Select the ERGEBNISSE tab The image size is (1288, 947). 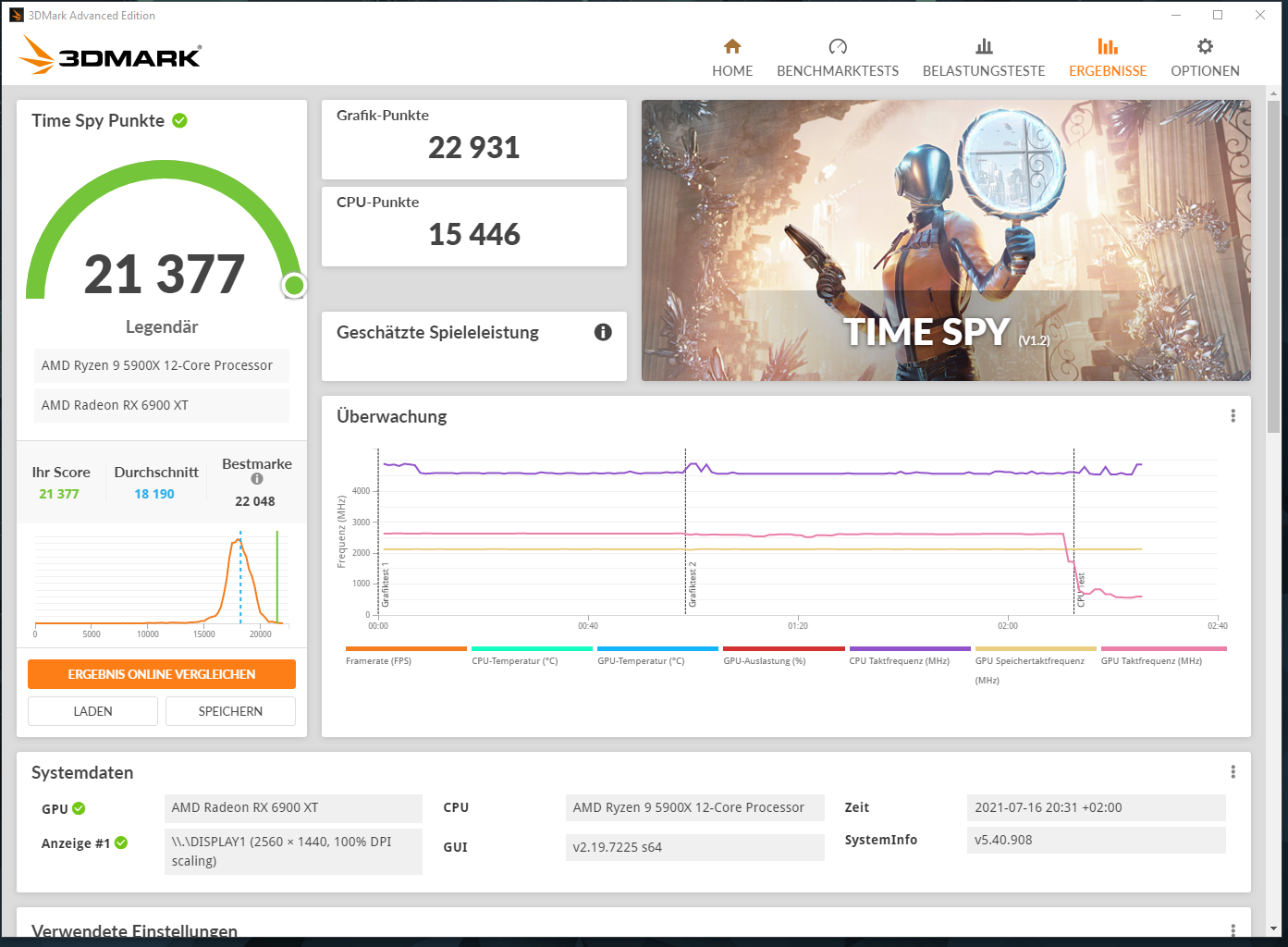(x=1107, y=58)
